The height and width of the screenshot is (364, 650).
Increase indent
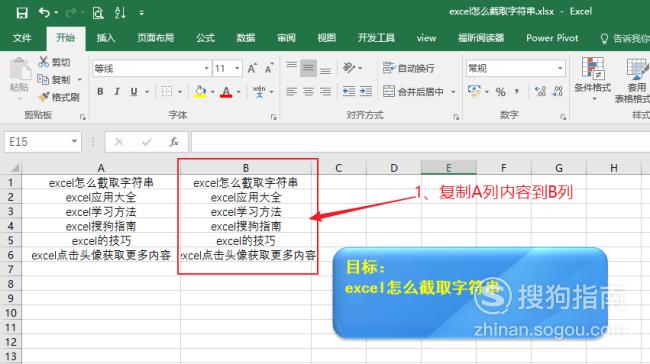(x=366, y=92)
